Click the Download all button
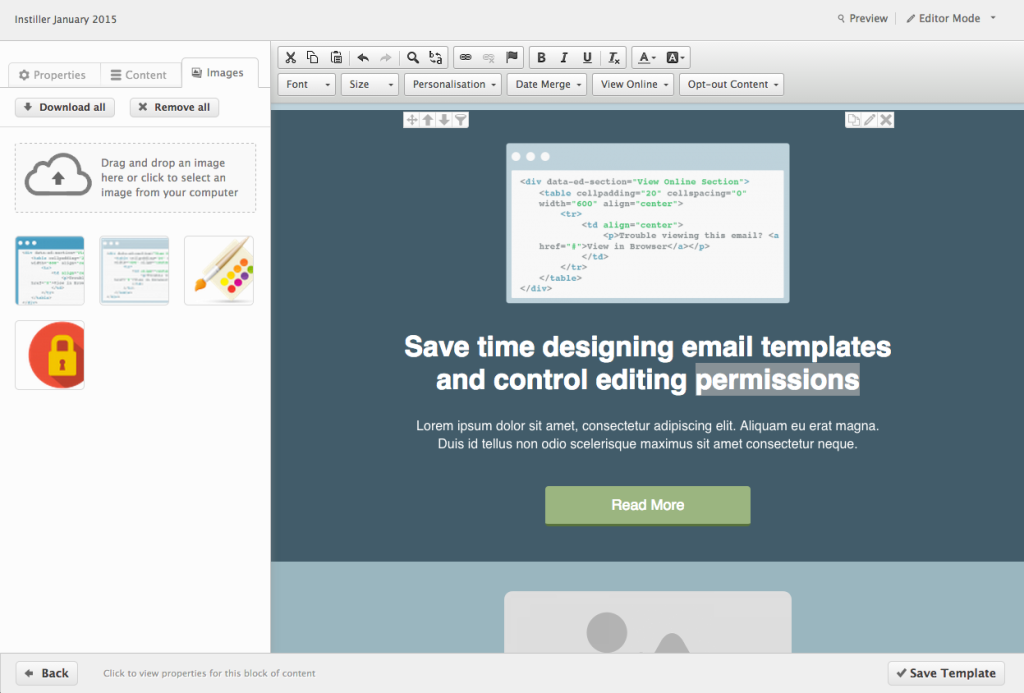This screenshot has width=1024, height=693. click(x=65, y=107)
